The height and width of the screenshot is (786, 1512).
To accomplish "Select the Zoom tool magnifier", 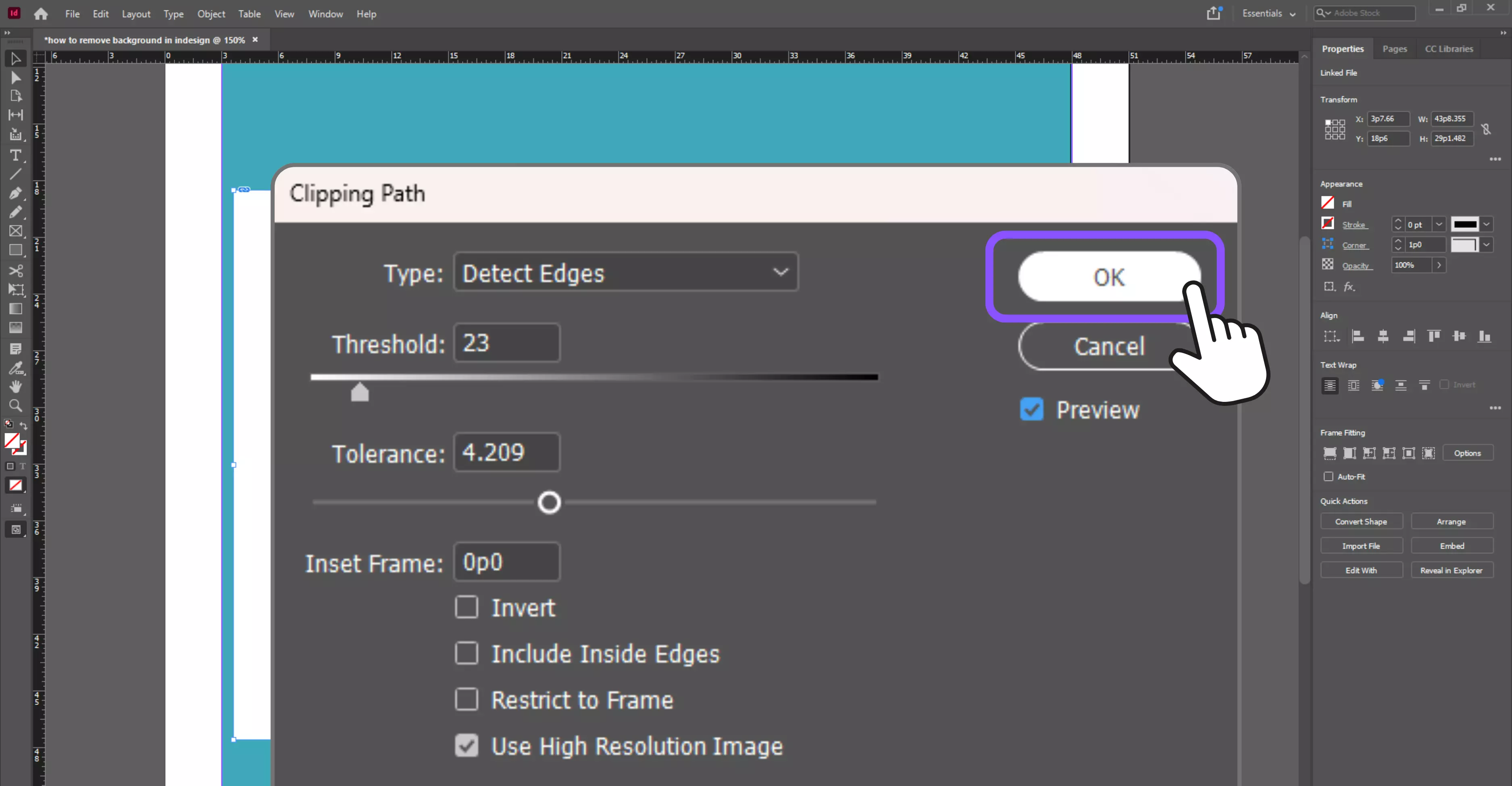I will tap(15, 405).
